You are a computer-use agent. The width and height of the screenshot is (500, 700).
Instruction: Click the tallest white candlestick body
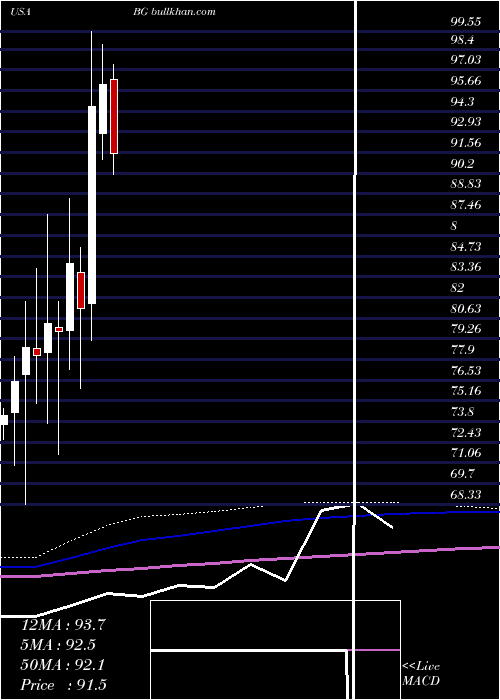[92, 205]
